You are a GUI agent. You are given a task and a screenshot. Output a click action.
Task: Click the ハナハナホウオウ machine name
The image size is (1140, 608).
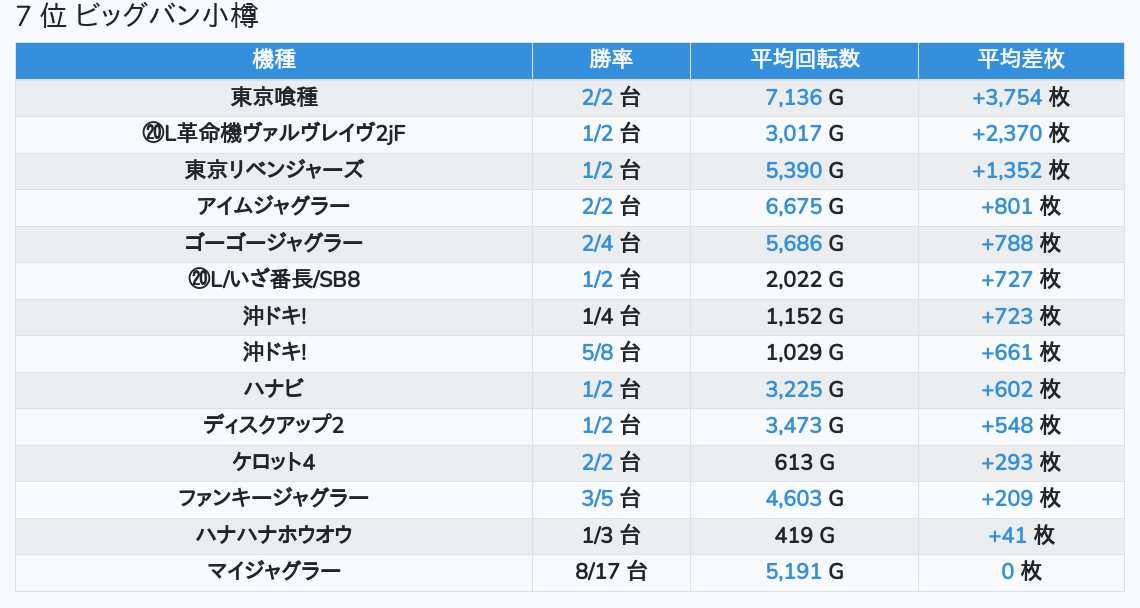274,535
